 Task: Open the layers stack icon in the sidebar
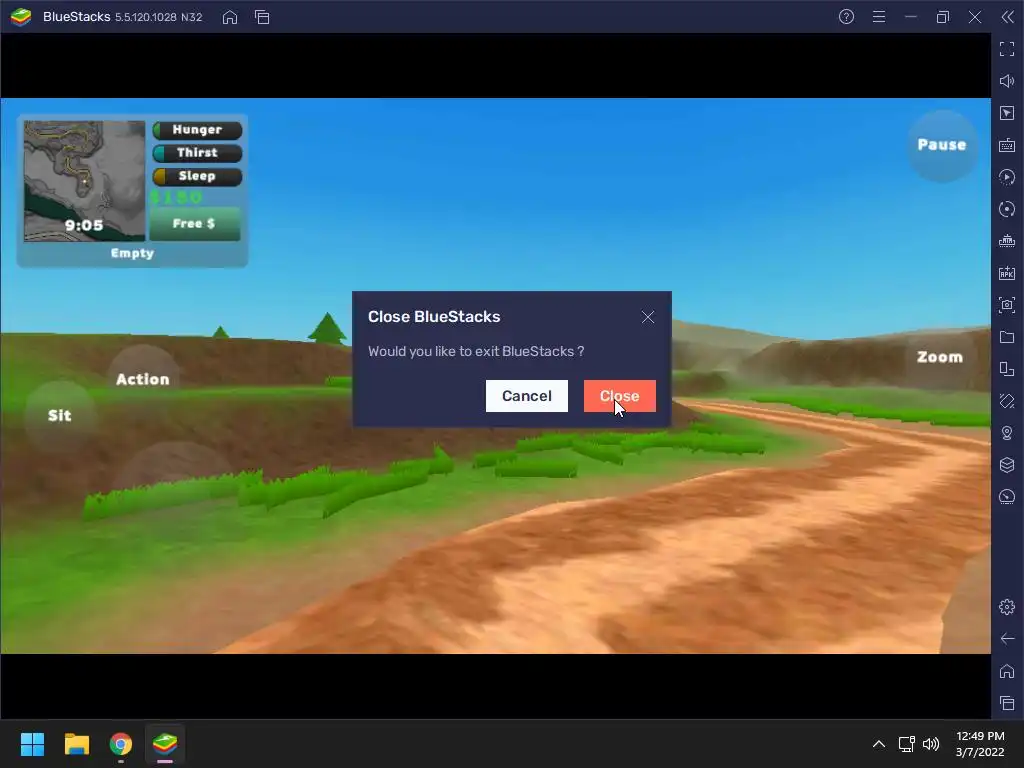point(1007,465)
